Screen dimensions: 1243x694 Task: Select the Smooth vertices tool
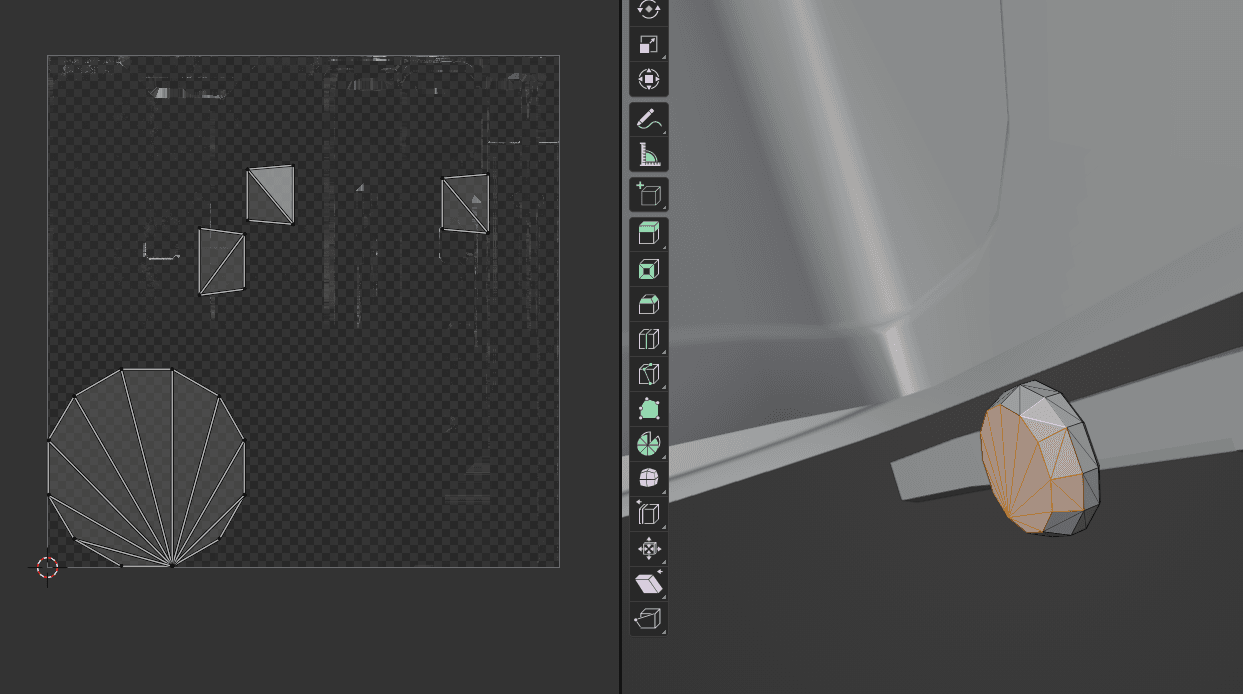pos(649,479)
